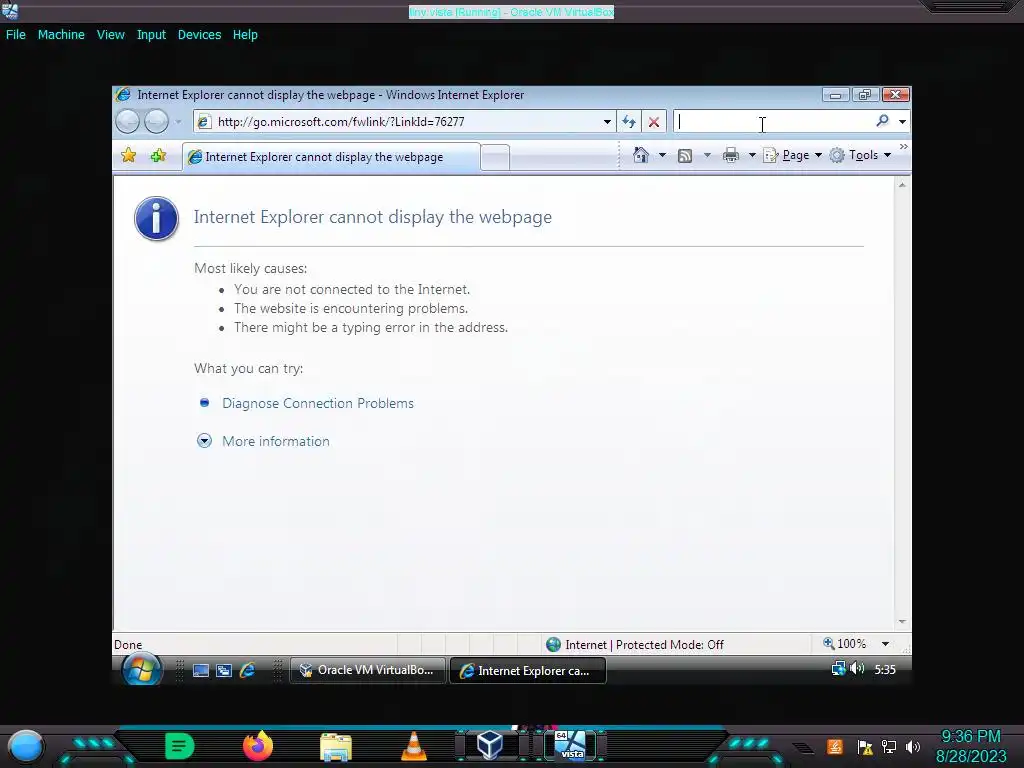Open the VirtualBox File menu

pos(16,35)
